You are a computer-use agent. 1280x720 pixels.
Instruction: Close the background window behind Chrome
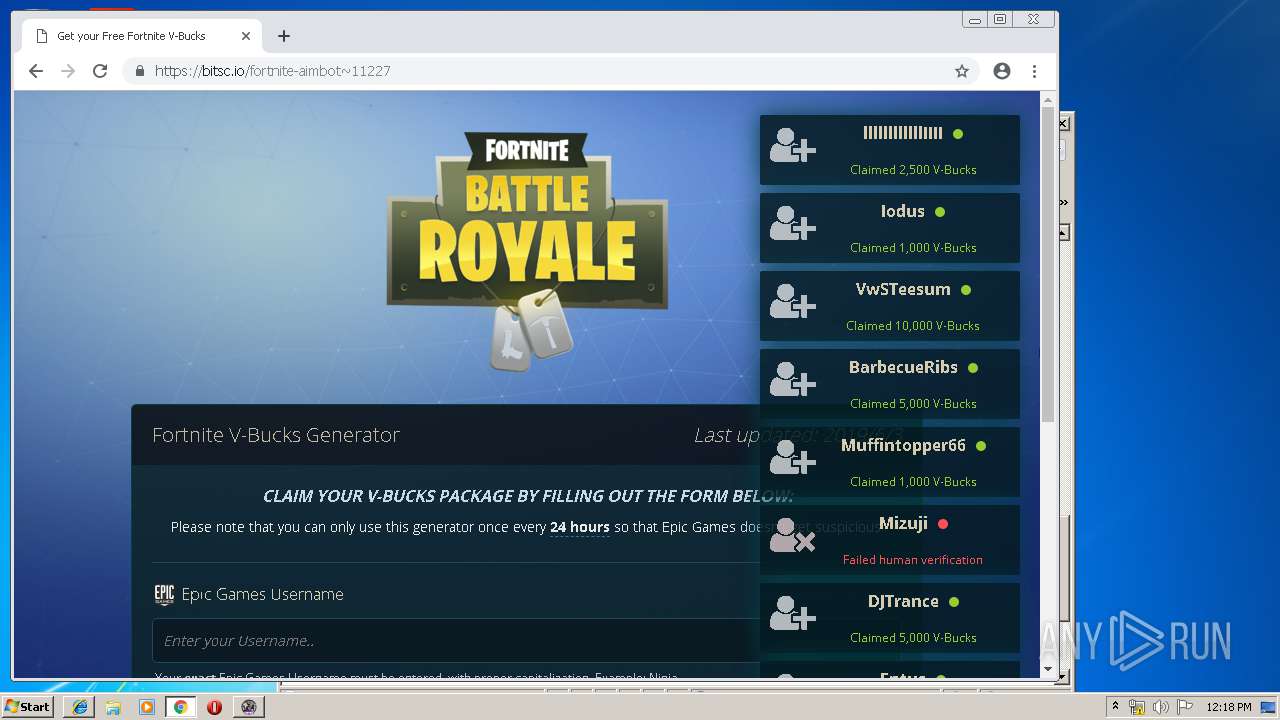coord(1064,124)
